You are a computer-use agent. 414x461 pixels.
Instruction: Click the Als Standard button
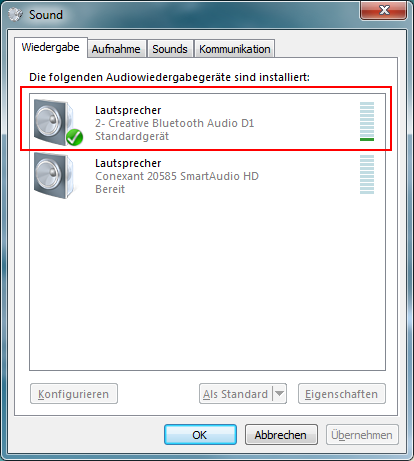tap(236, 394)
